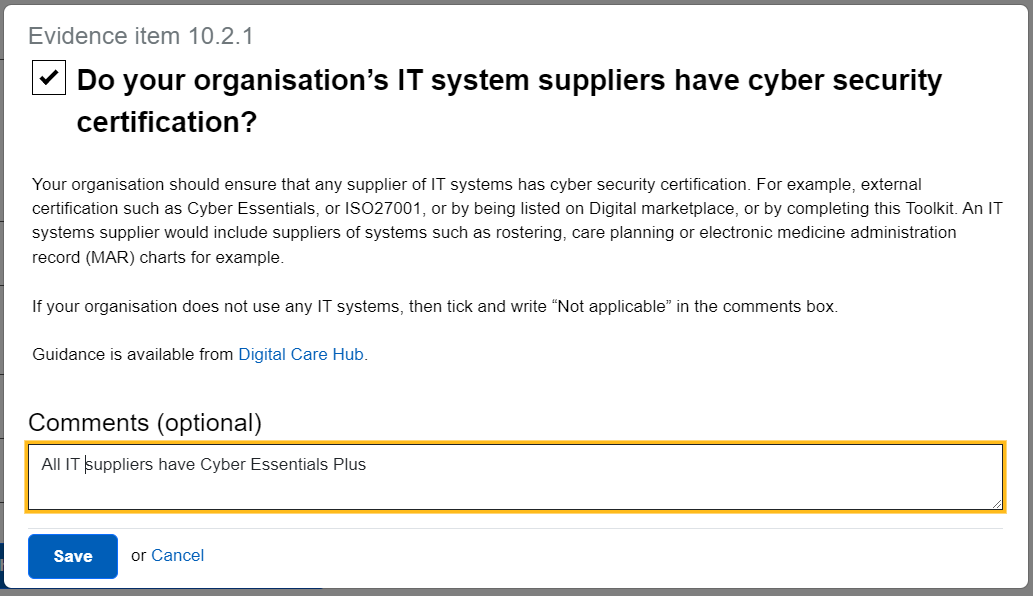Click the words 'All IT' in the comment
Screen dimensions: 1033x596
click(60, 464)
